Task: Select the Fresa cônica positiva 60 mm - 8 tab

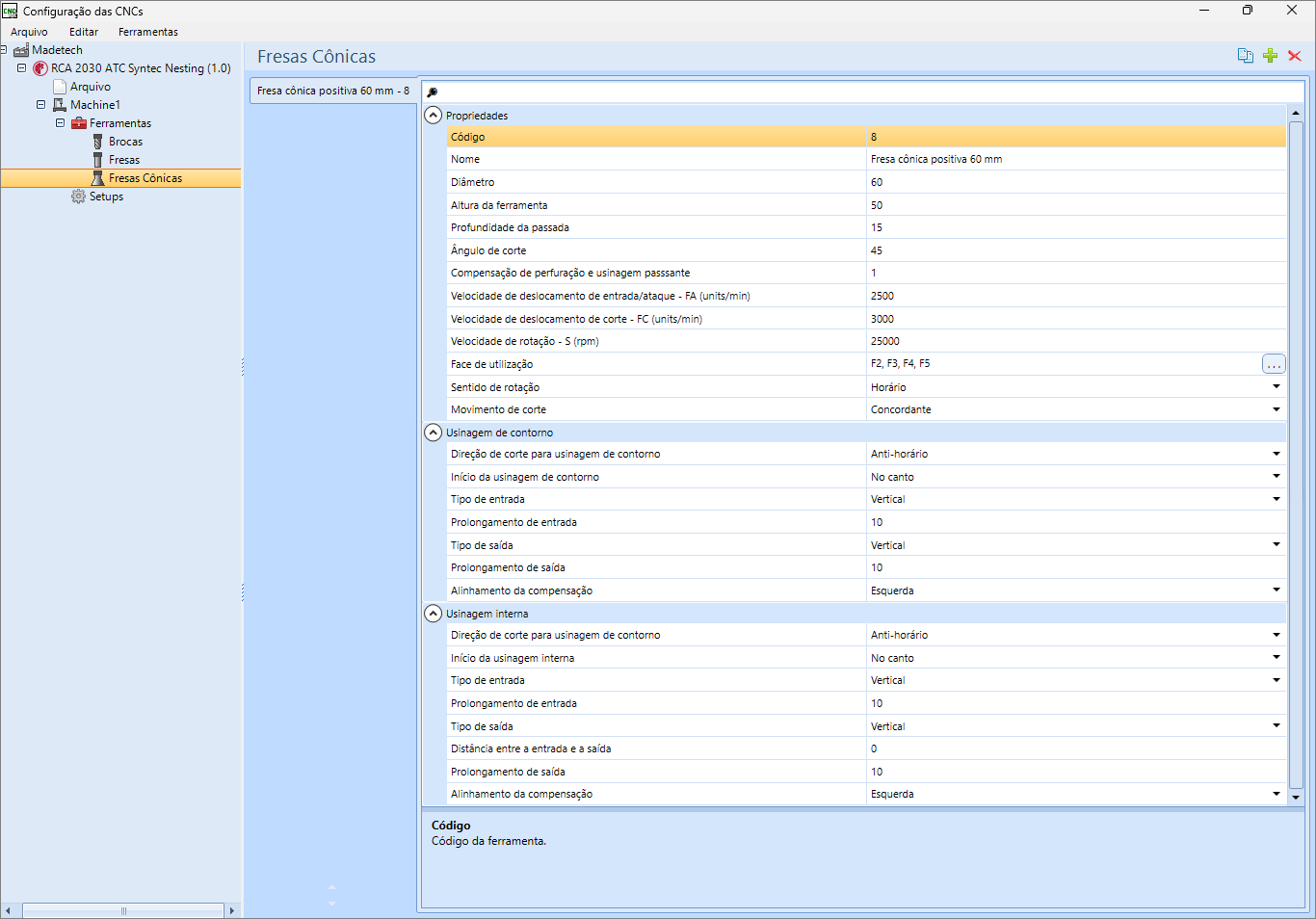Action: (333, 91)
